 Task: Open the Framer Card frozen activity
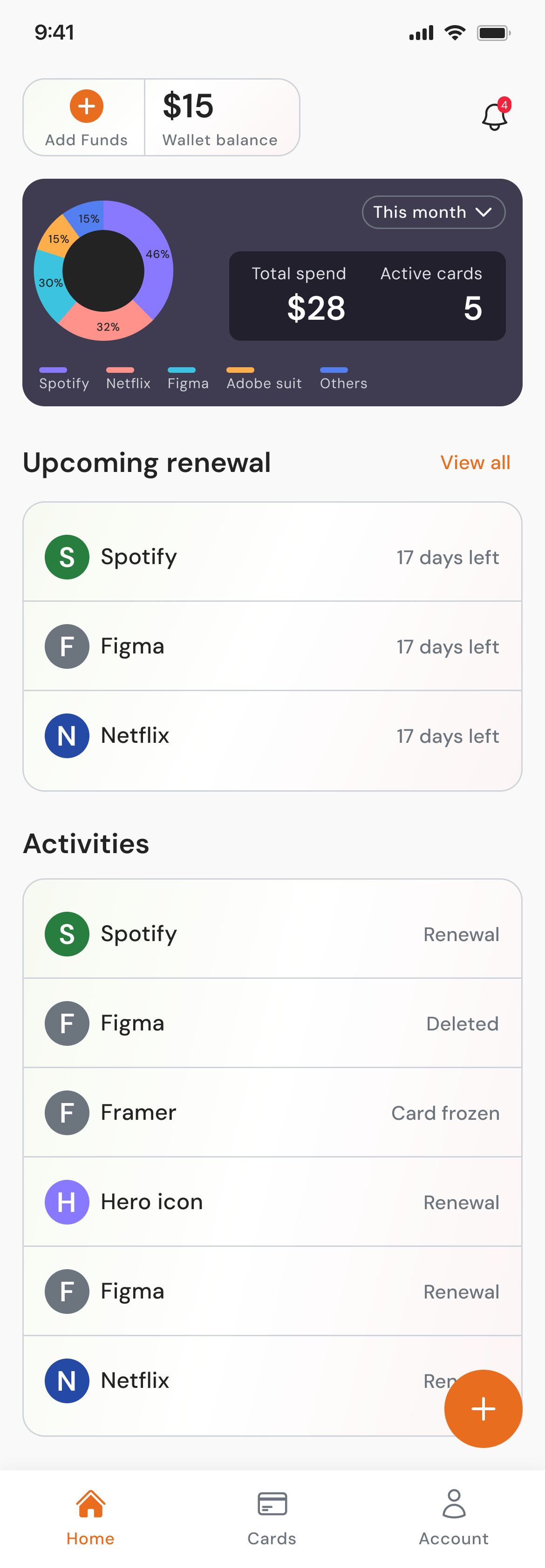click(272, 1112)
